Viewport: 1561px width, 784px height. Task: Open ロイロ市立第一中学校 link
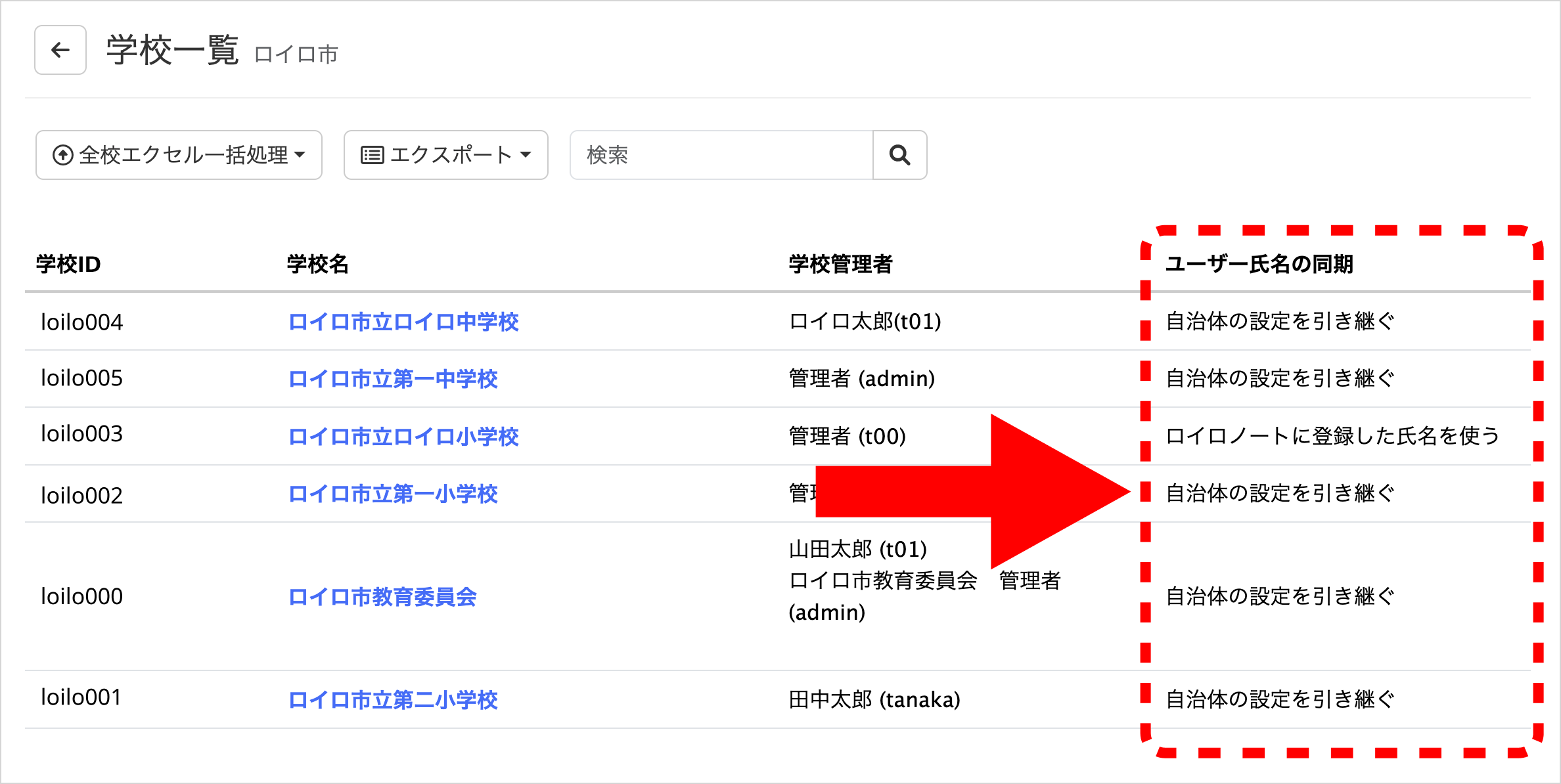click(x=393, y=379)
